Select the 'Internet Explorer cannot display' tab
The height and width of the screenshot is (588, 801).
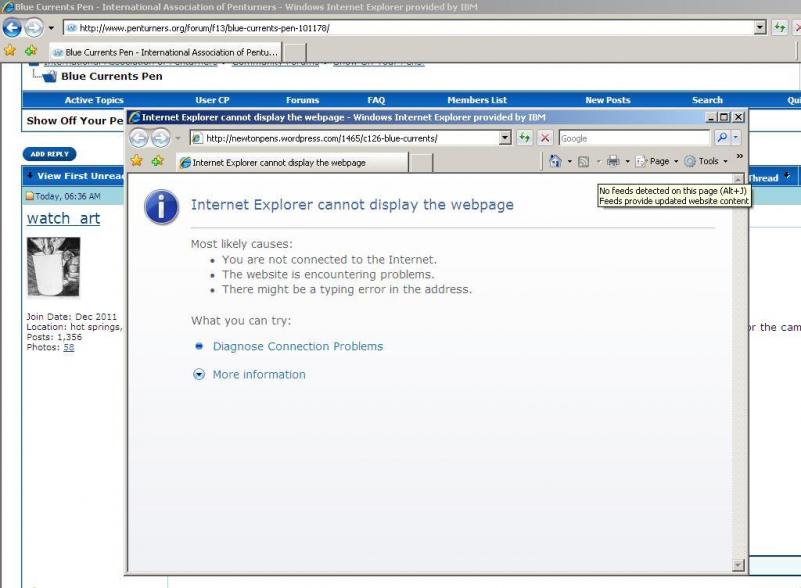(x=293, y=162)
